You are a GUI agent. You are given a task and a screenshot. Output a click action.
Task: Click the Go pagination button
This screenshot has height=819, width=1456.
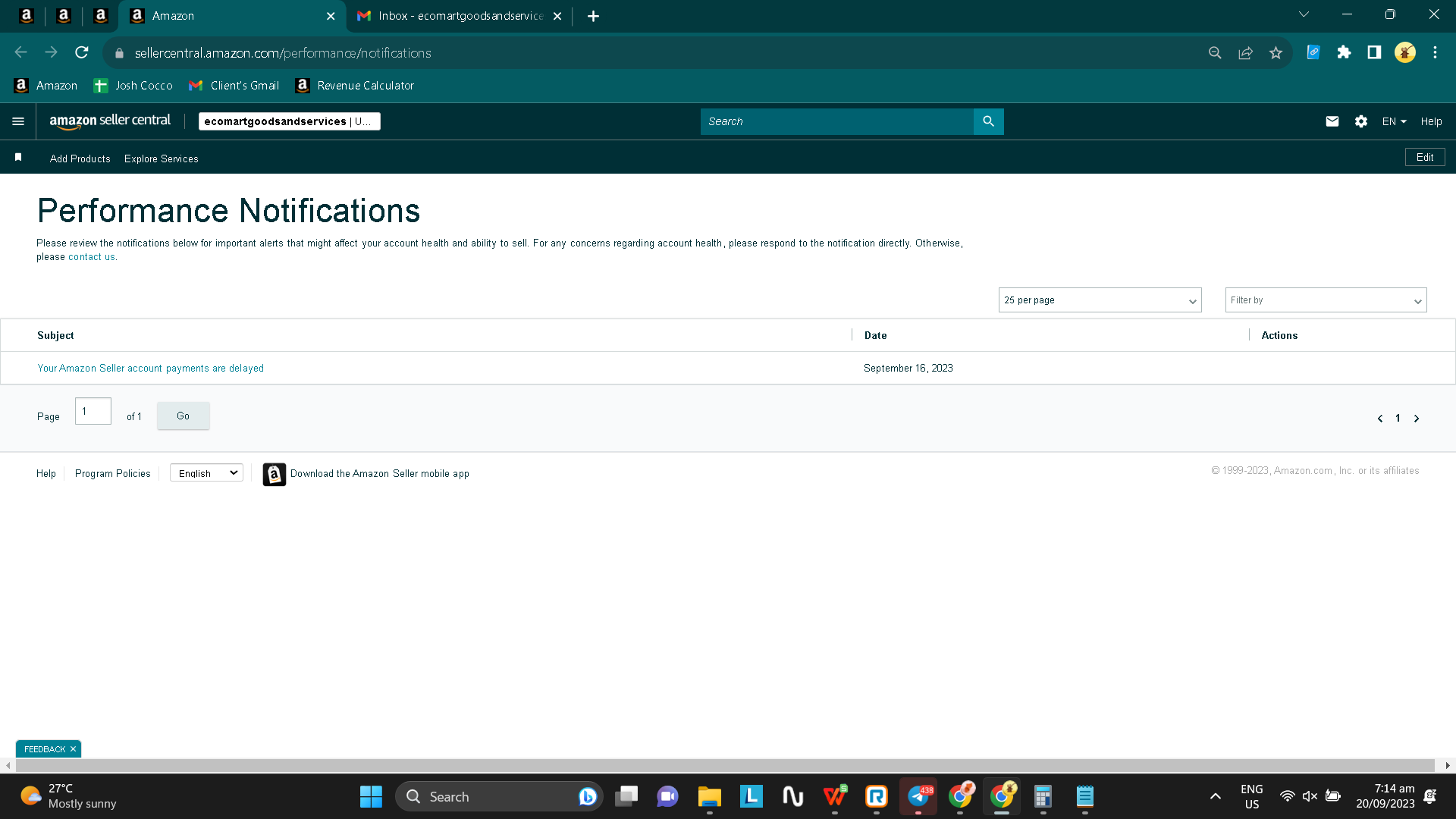(183, 416)
